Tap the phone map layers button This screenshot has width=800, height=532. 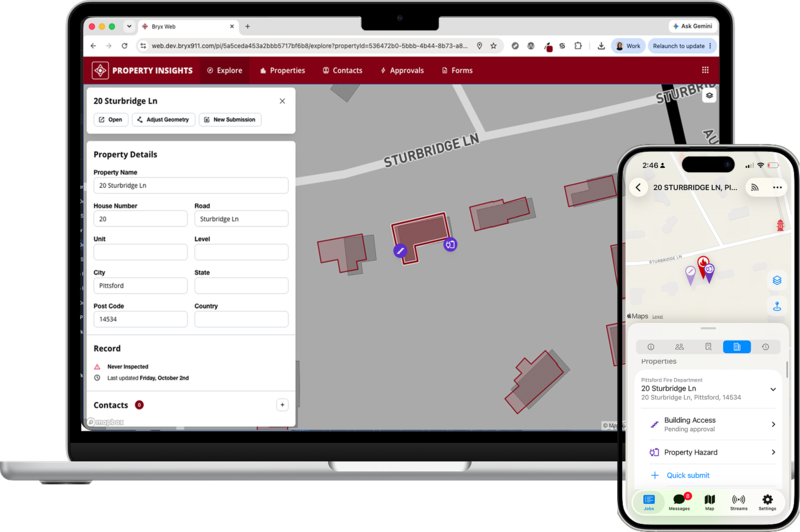click(777, 281)
